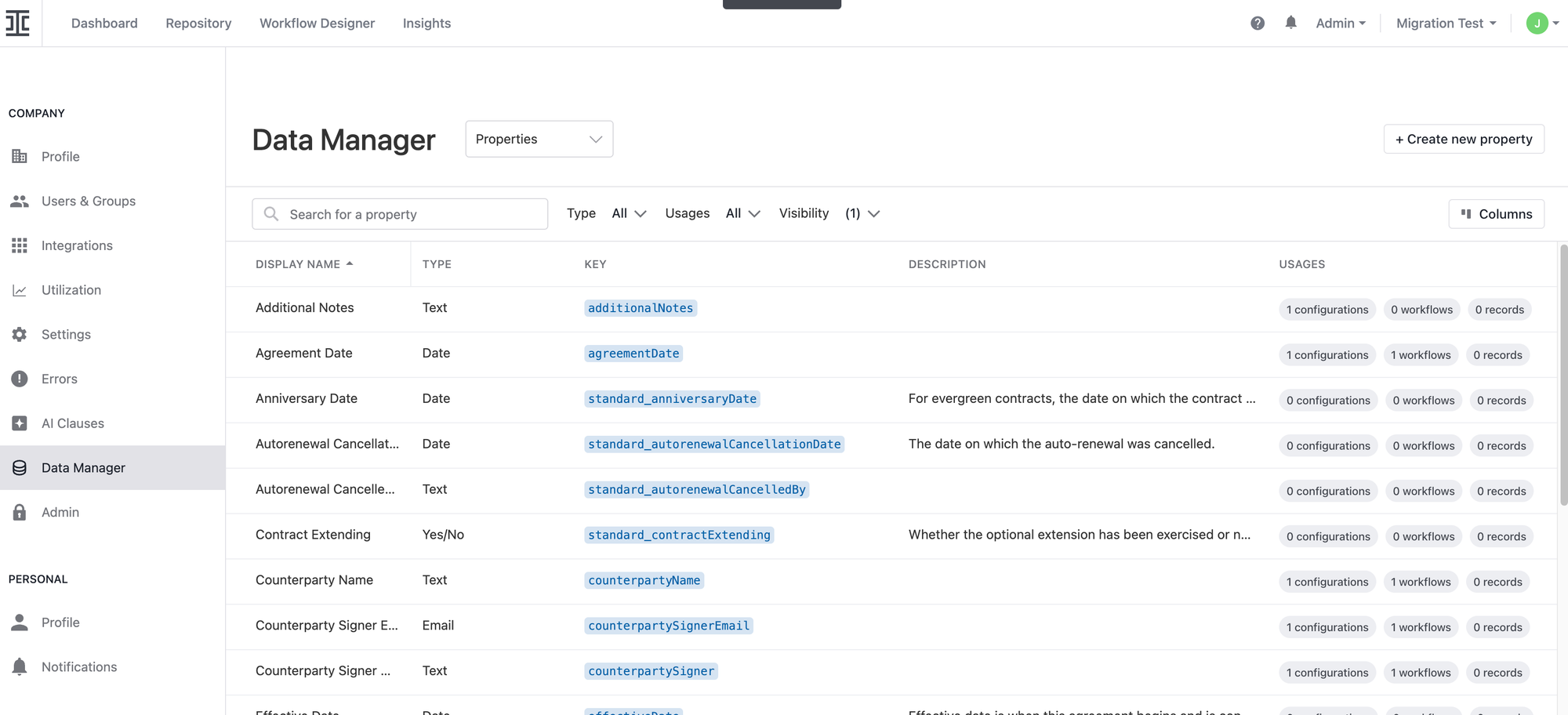The width and height of the screenshot is (1568, 715).
Task: Click the counterpartySignerEmail key
Action: (x=669, y=626)
